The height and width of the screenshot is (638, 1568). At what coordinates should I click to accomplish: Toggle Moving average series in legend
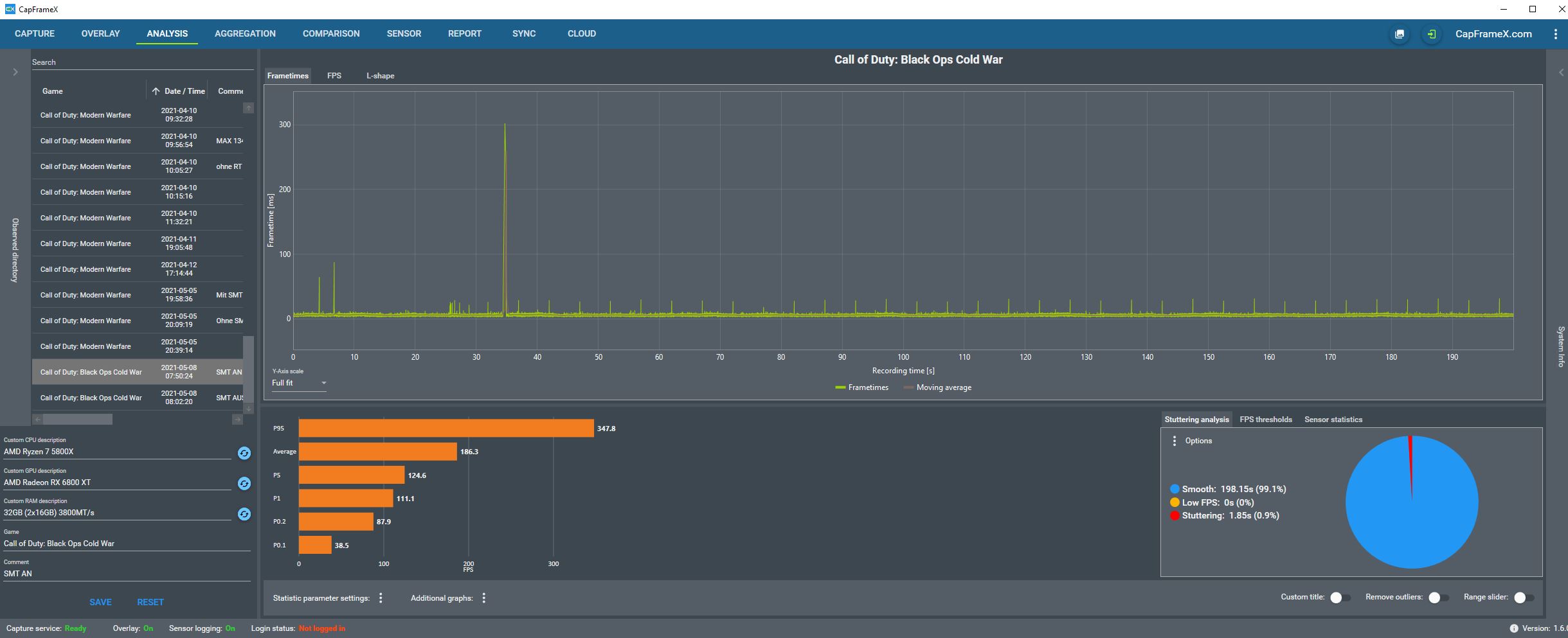(937, 387)
